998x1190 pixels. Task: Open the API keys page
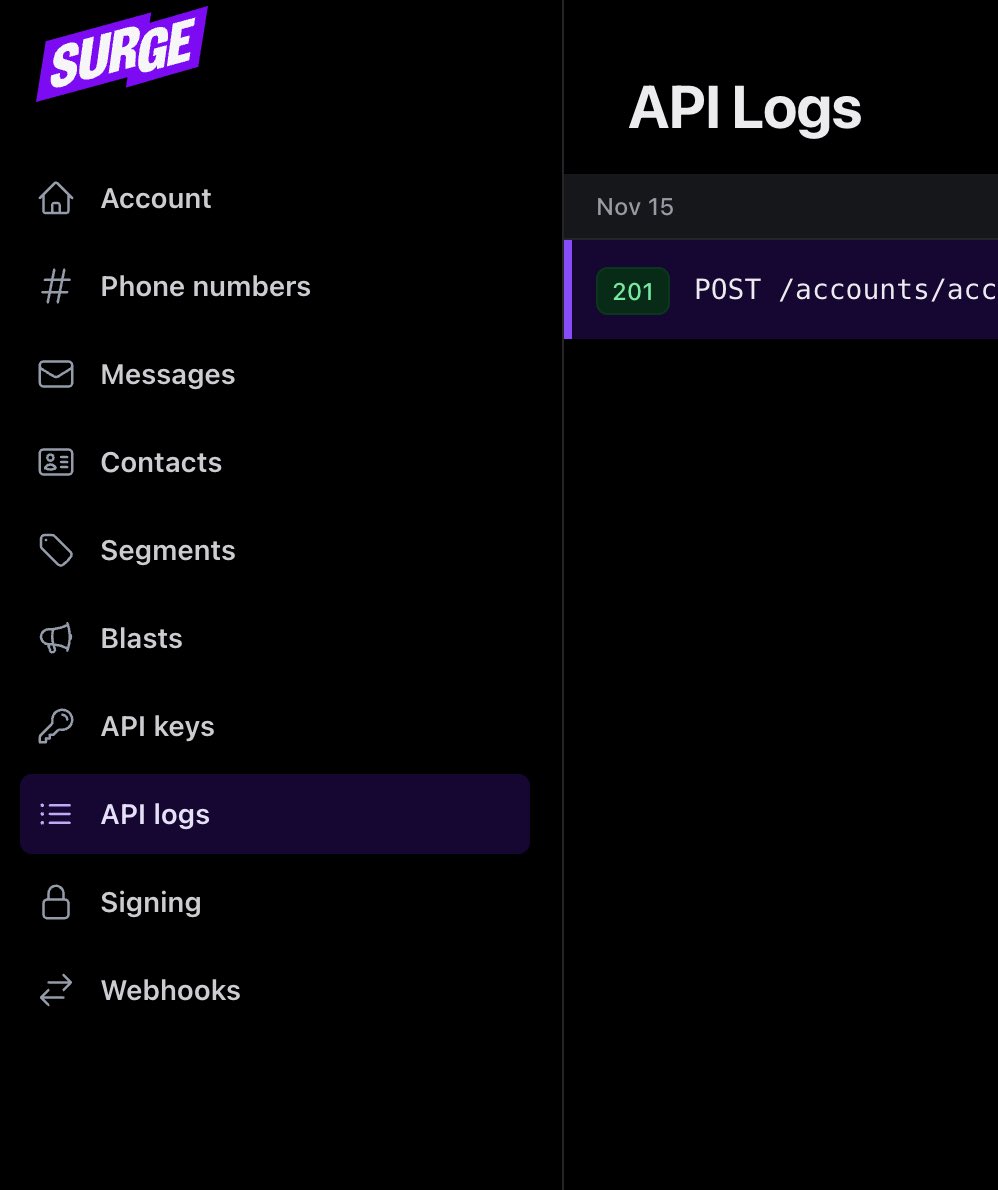(x=275, y=726)
